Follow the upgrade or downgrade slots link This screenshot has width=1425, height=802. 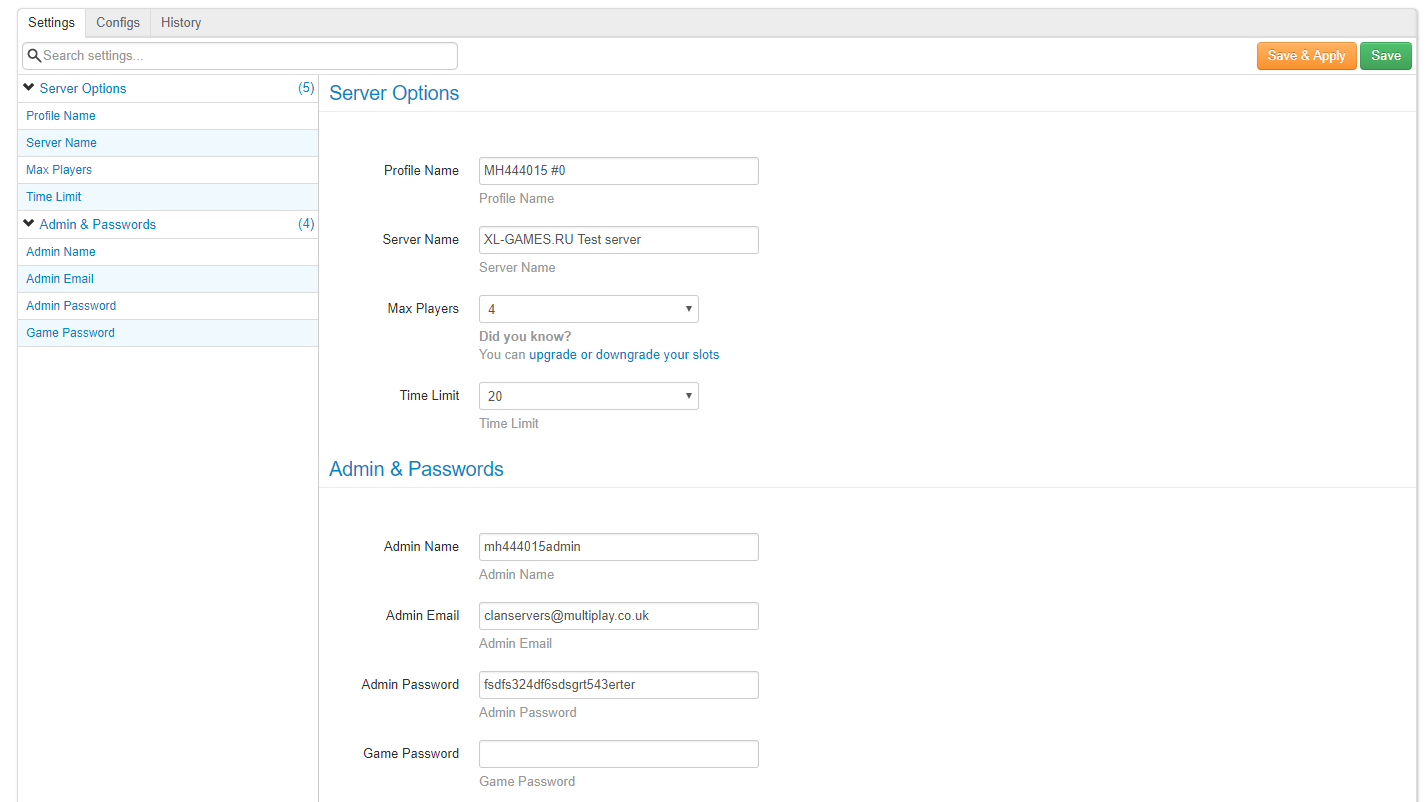[624, 355]
